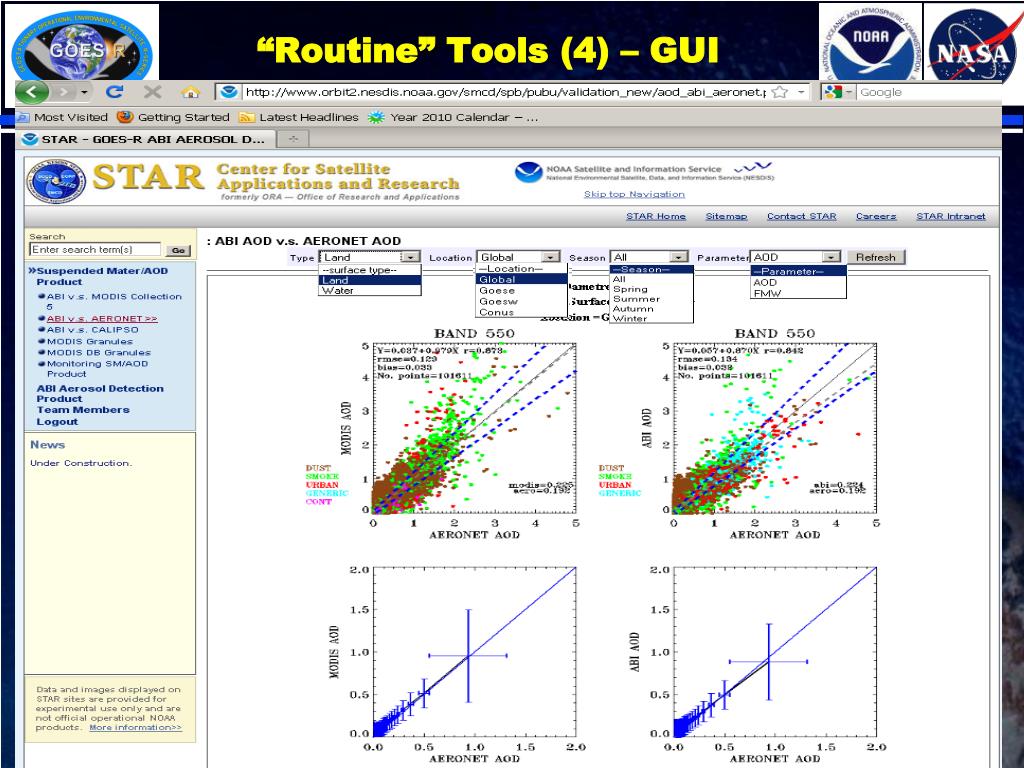Open search engine selector dropdown arrow
This screenshot has height=768, width=1024.
(849, 92)
